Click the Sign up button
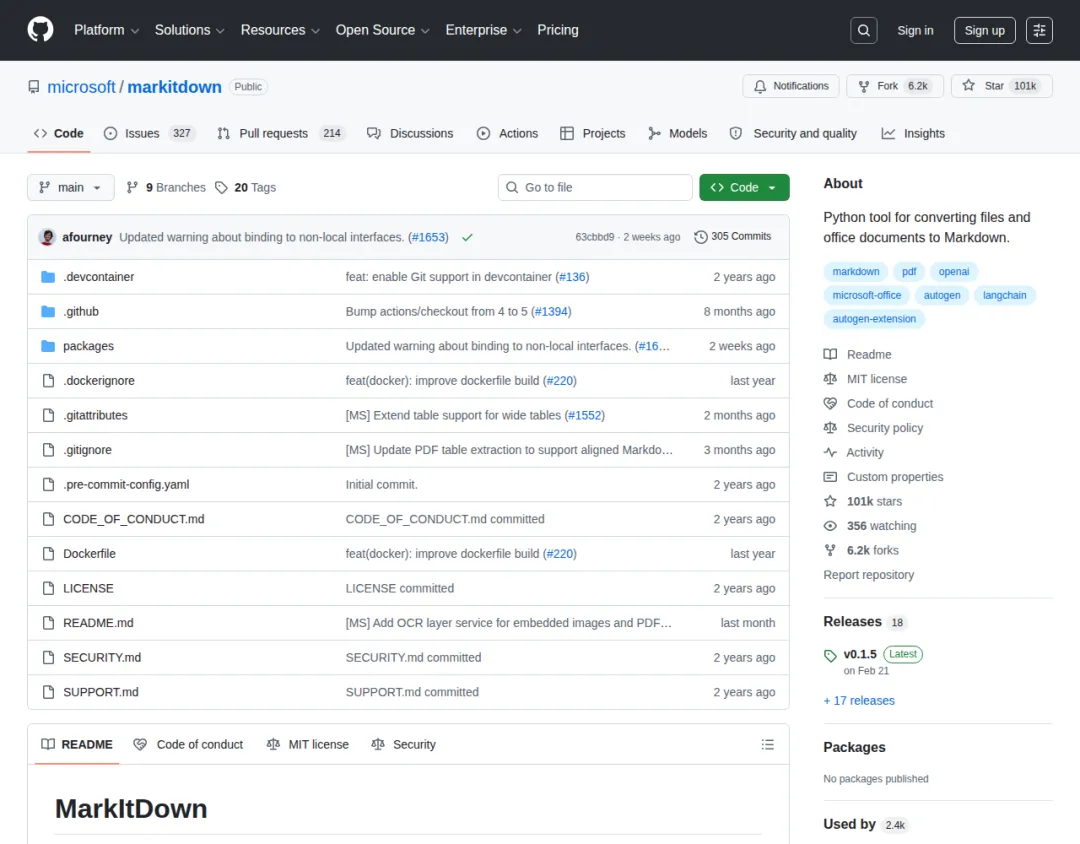The height and width of the screenshot is (844, 1080). pyautogui.click(x=984, y=30)
